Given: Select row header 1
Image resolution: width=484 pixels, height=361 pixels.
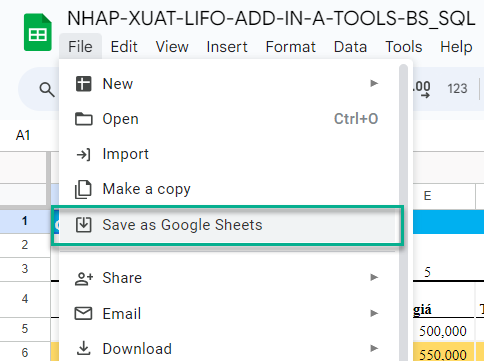Looking at the screenshot, I should 24,221.
